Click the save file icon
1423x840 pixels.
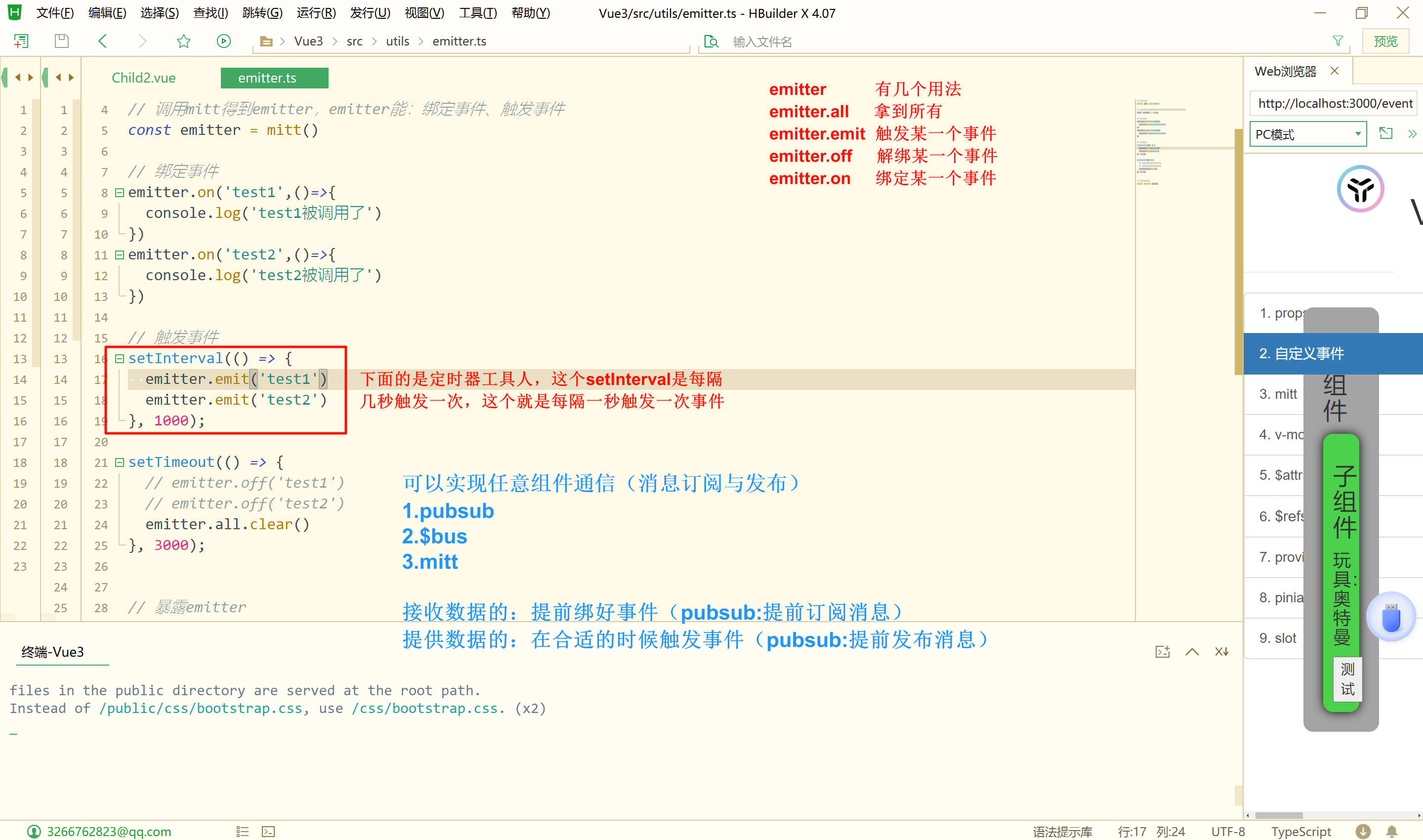62,41
